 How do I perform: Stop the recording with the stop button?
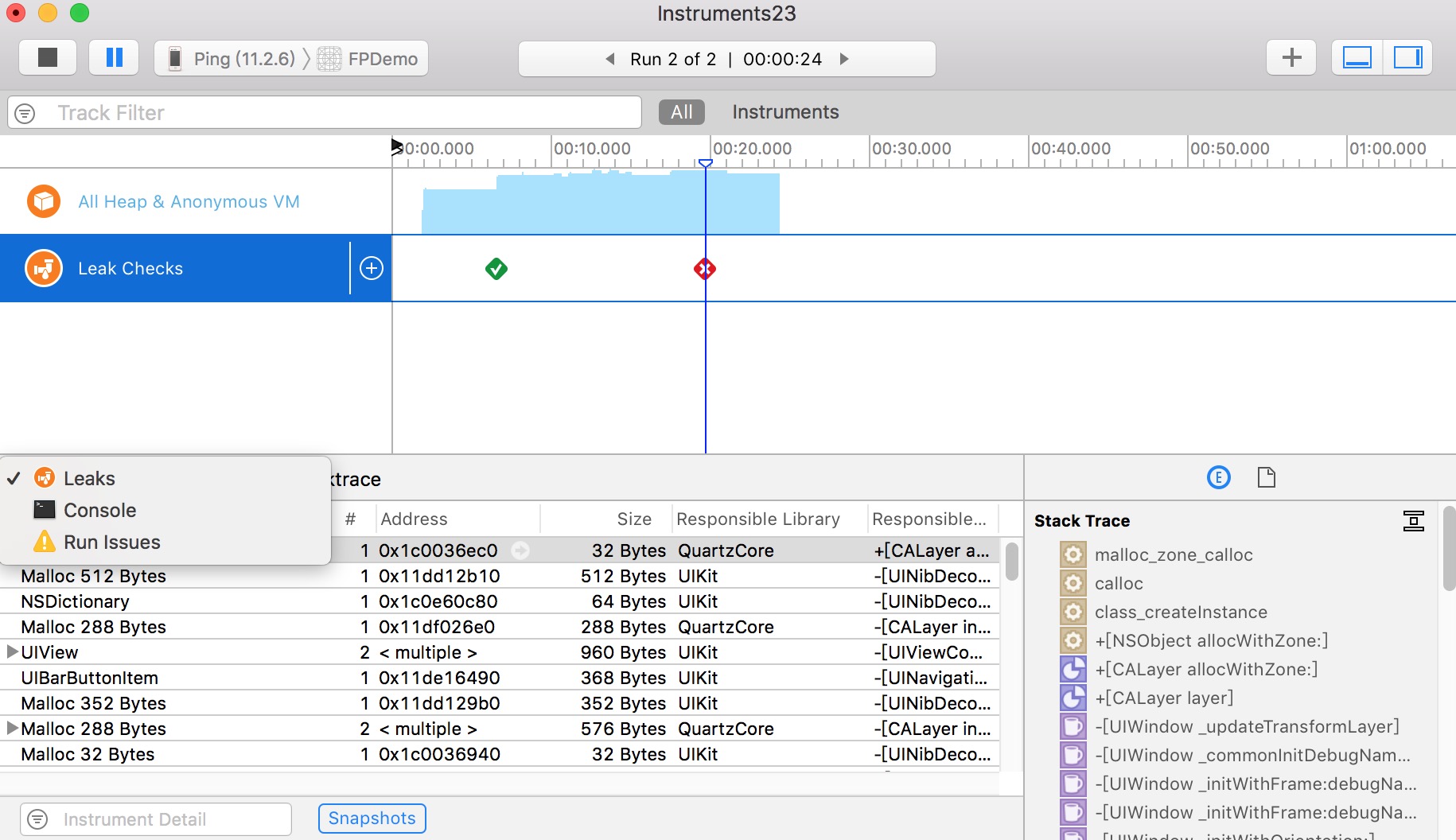pyautogui.click(x=48, y=58)
